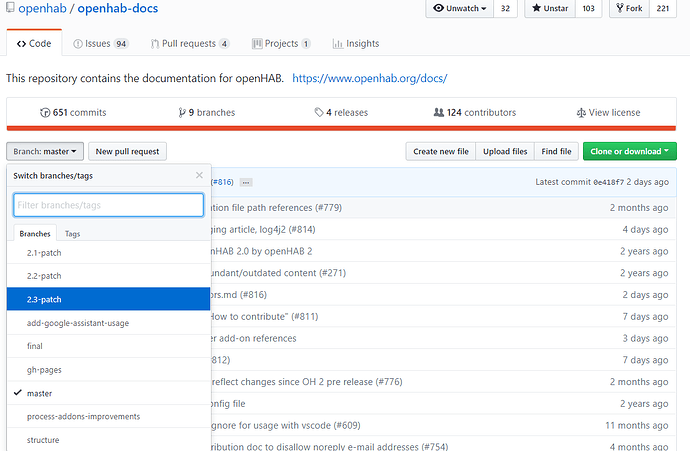Open the Issues tab
690x451 pixels.
tap(101, 44)
